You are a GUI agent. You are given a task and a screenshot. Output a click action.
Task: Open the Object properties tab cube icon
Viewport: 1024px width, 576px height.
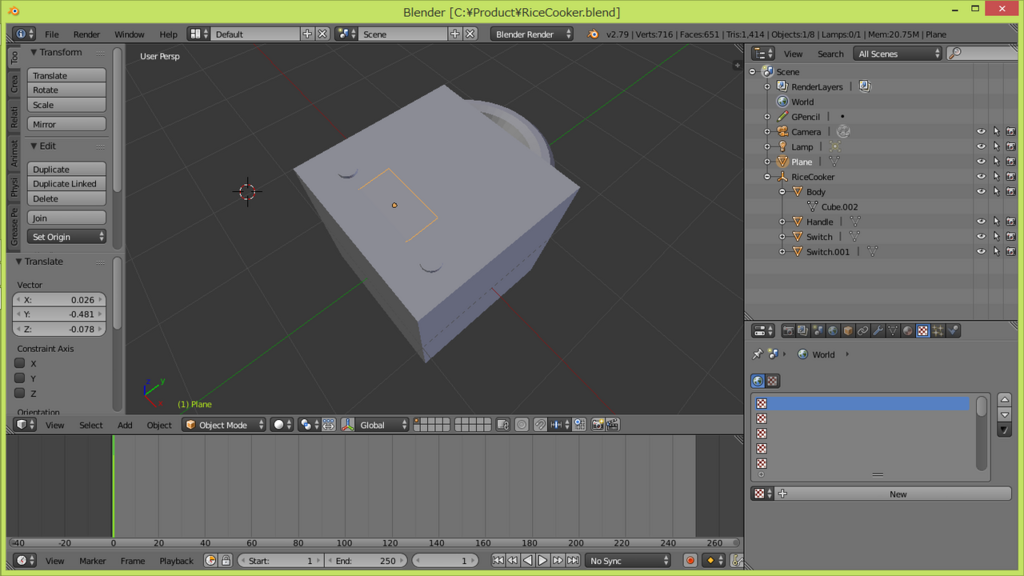coord(848,331)
